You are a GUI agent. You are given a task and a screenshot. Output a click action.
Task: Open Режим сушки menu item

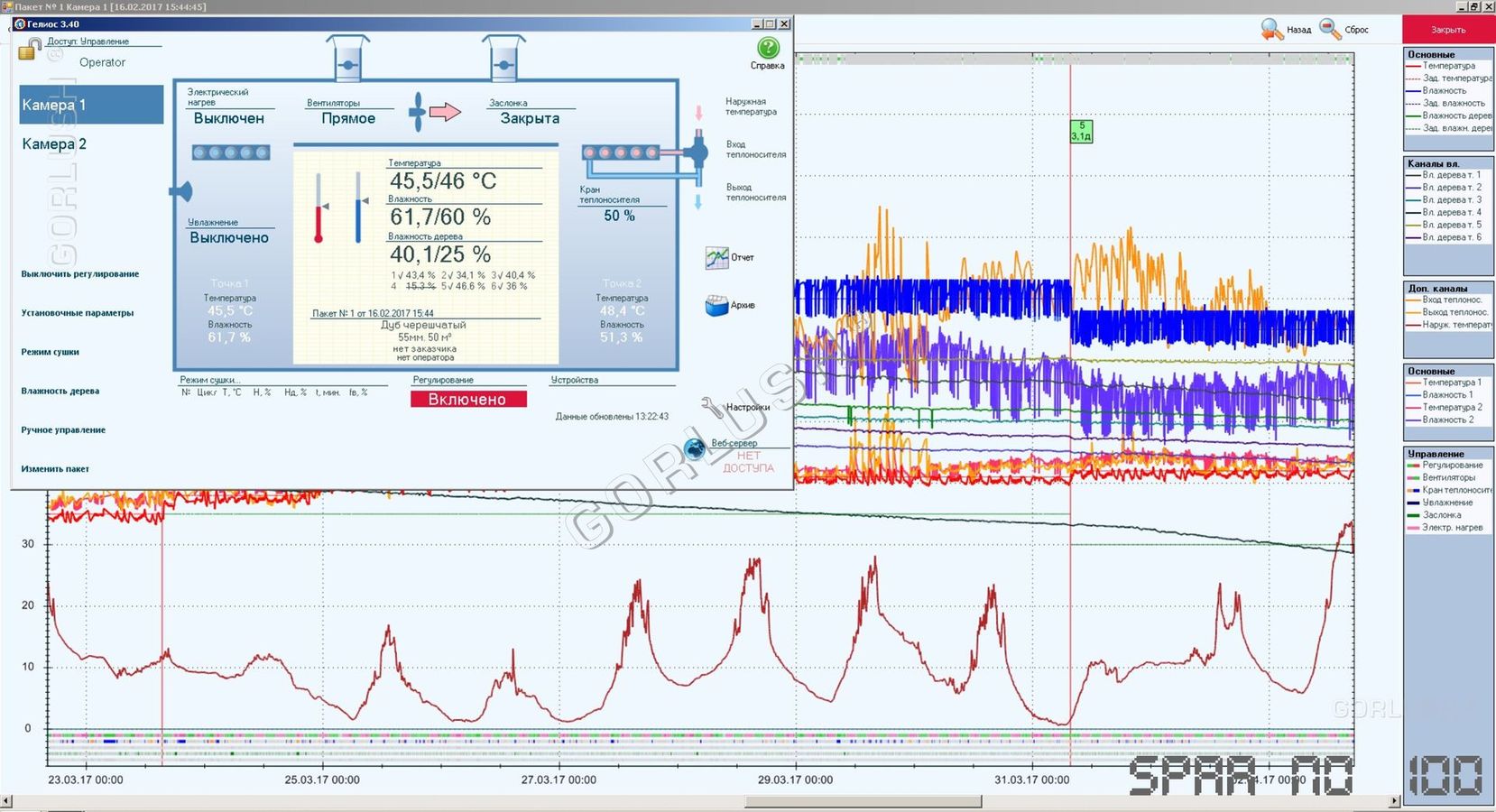point(51,352)
